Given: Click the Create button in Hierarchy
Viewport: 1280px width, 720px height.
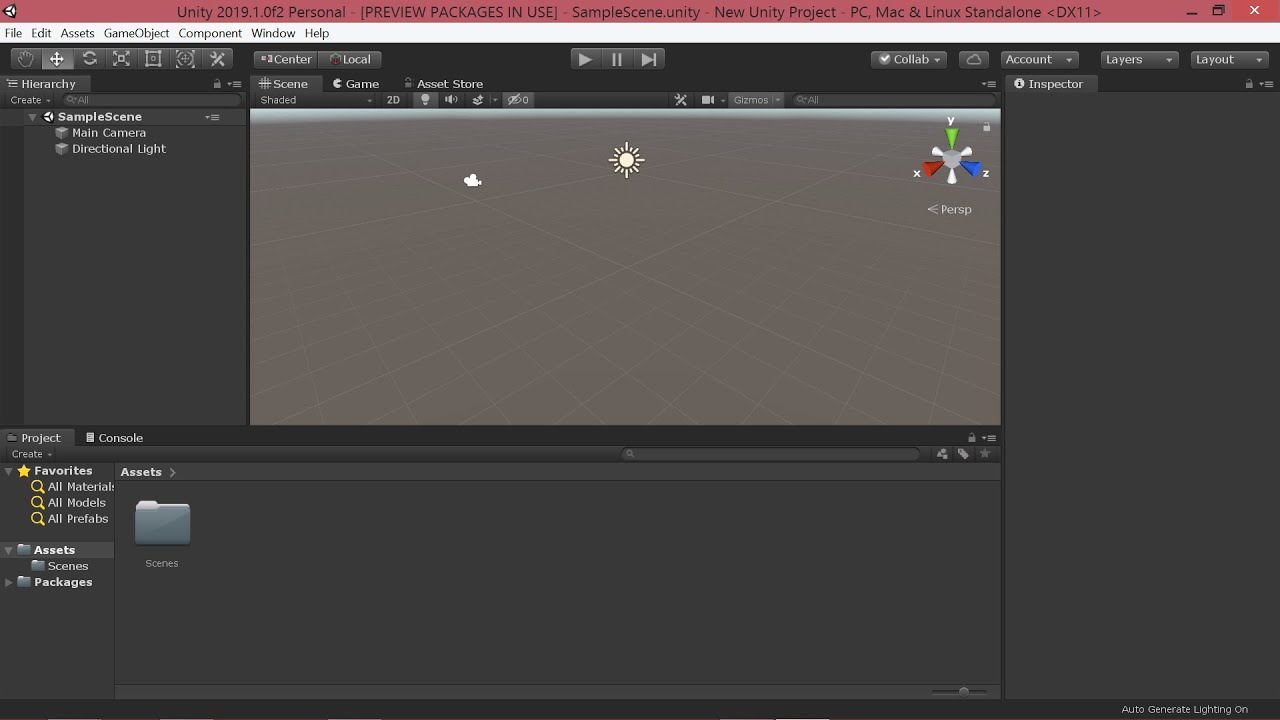Looking at the screenshot, I should click(x=27, y=99).
